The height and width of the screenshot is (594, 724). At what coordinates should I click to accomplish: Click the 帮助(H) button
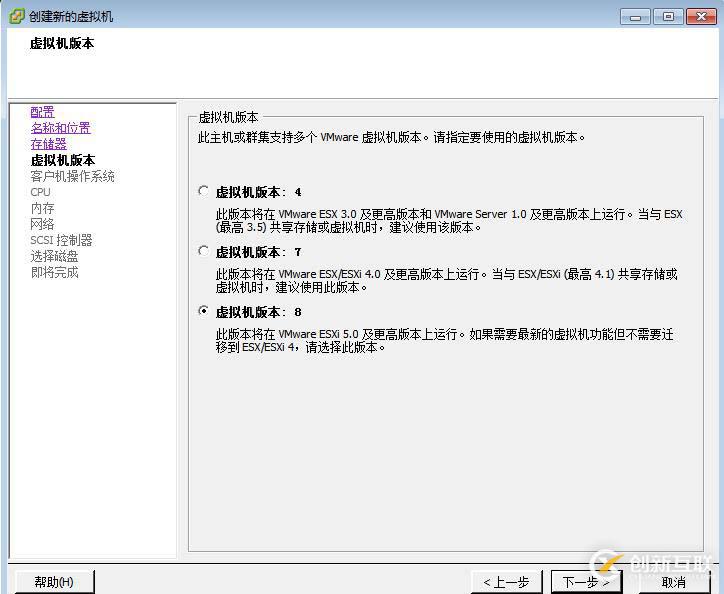click(54, 582)
